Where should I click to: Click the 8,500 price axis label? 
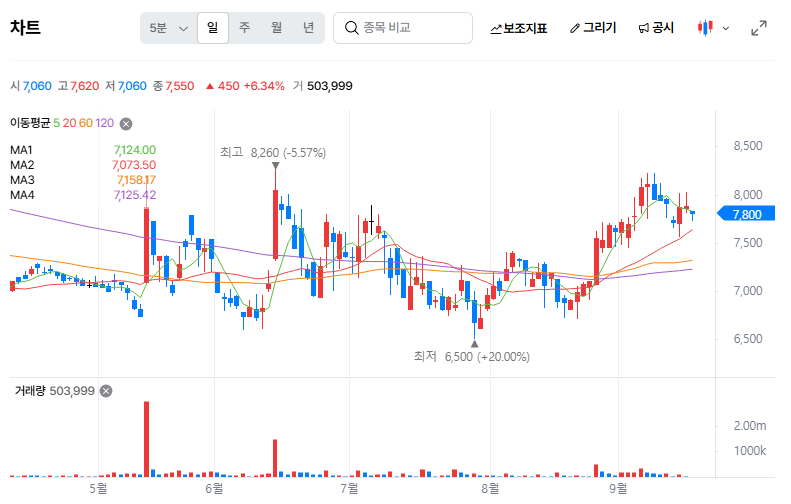point(748,146)
